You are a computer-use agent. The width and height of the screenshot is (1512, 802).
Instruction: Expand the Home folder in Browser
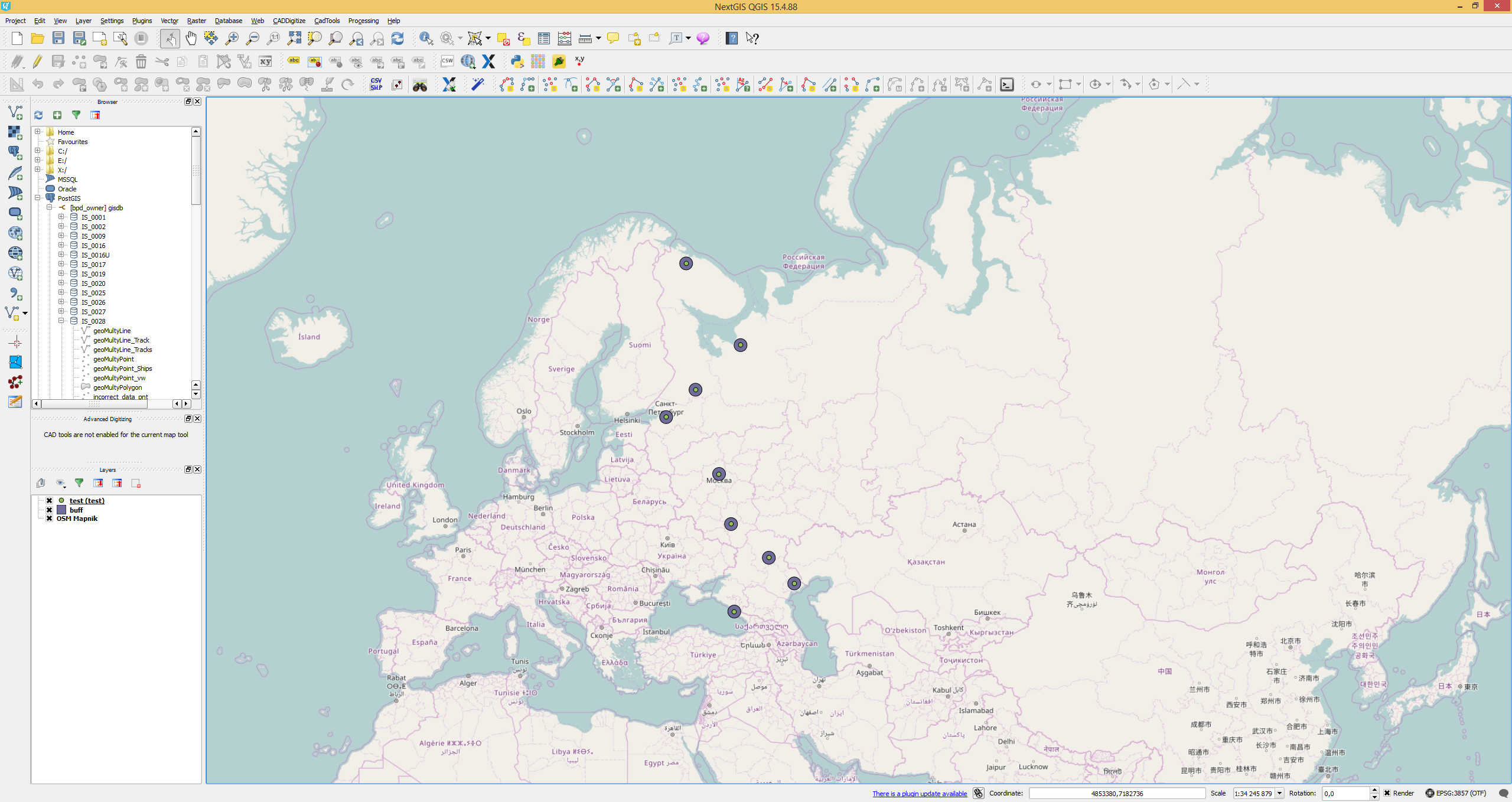[x=38, y=132]
